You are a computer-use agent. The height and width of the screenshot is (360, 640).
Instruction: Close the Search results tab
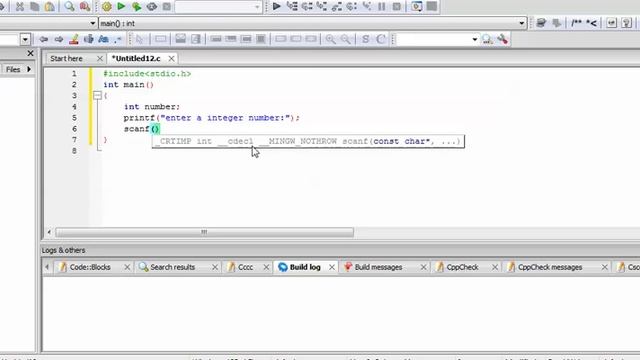pos(215,267)
